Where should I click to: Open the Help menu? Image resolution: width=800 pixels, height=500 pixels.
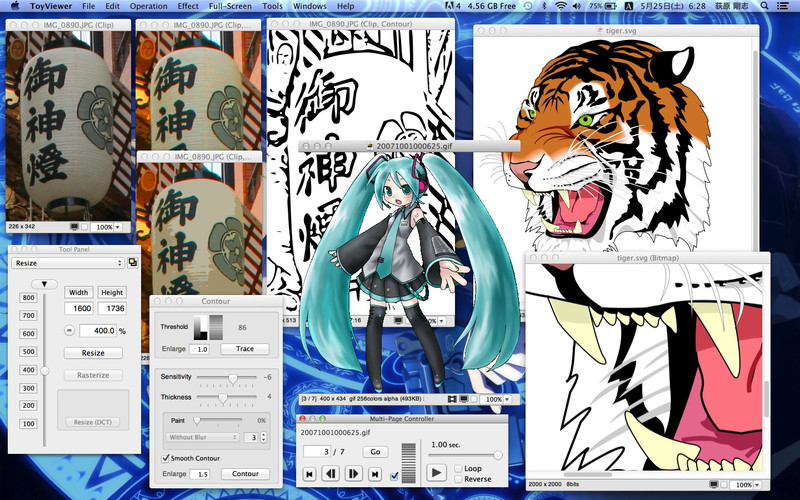[345, 6]
